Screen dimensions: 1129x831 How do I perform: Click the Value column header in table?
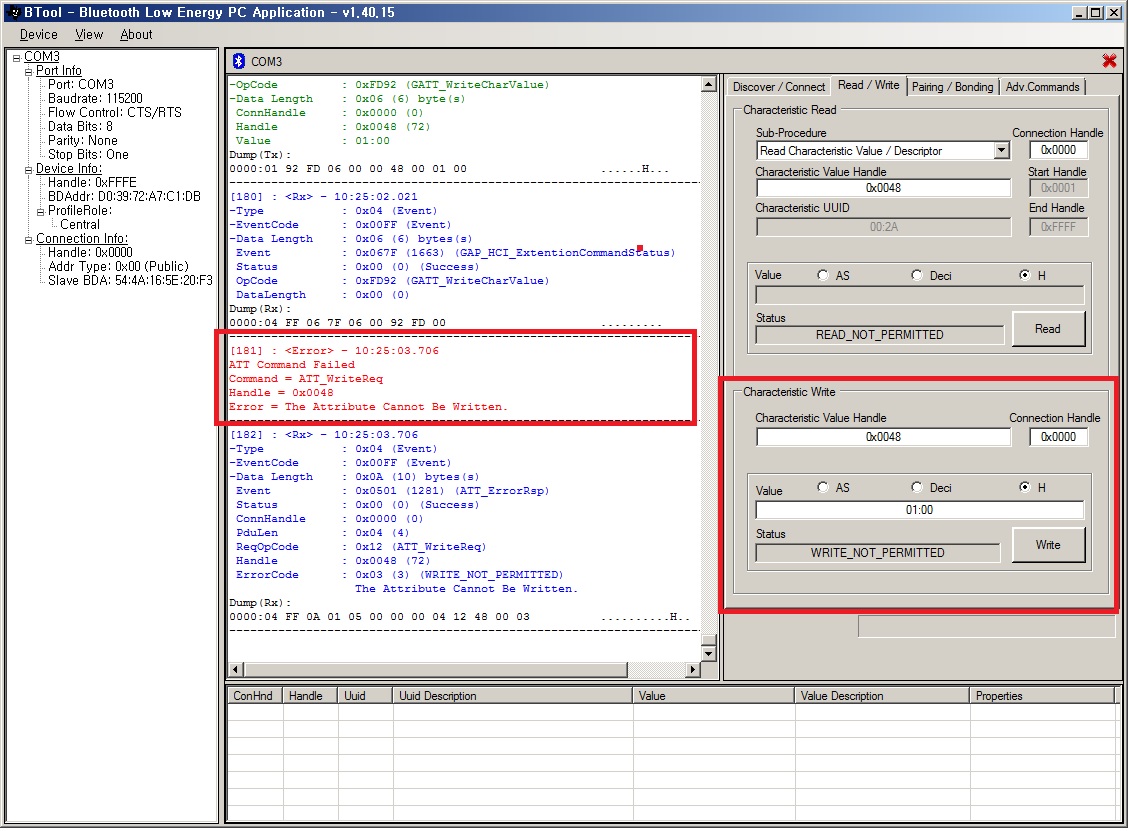pyautogui.click(x=714, y=696)
